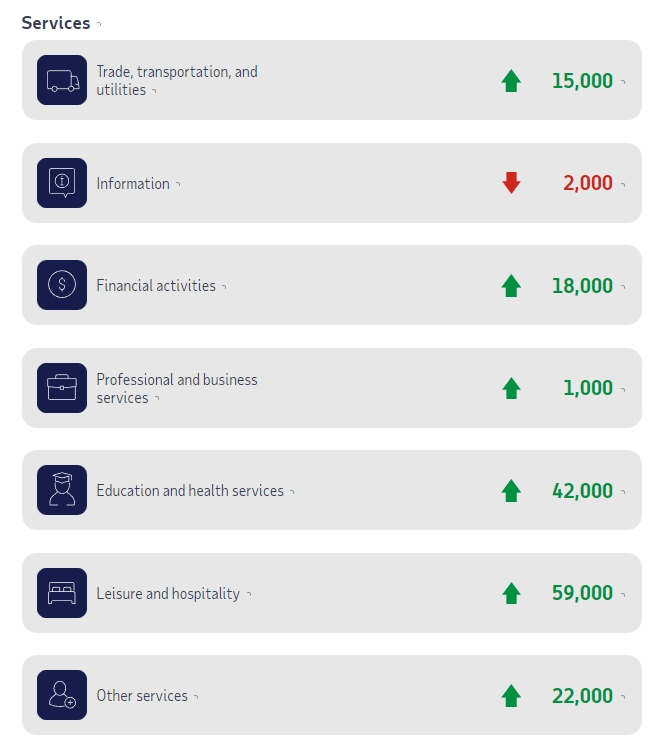
Task: Click the truck icon for Trade, transportation
Action: tap(62, 80)
